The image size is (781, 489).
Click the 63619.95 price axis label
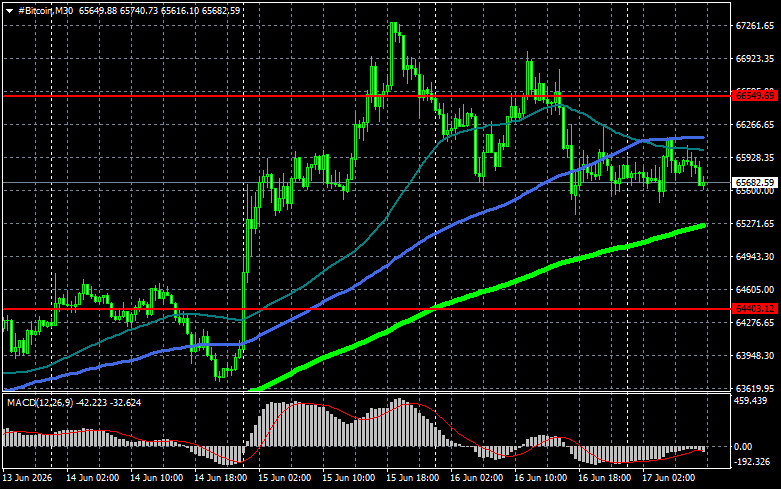pyautogui.click(x=755, y=388)
